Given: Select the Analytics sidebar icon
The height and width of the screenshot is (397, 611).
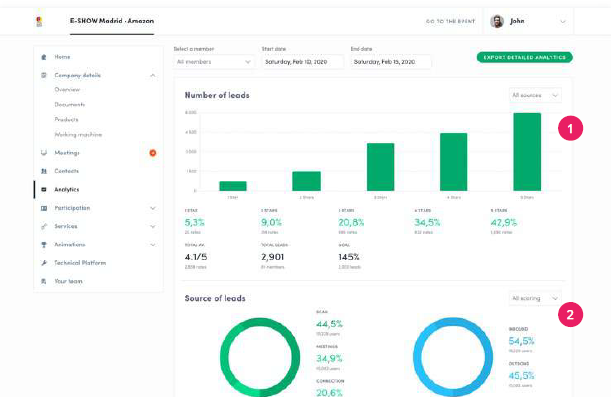Looking at the screenshot, I should pos(44,189).
